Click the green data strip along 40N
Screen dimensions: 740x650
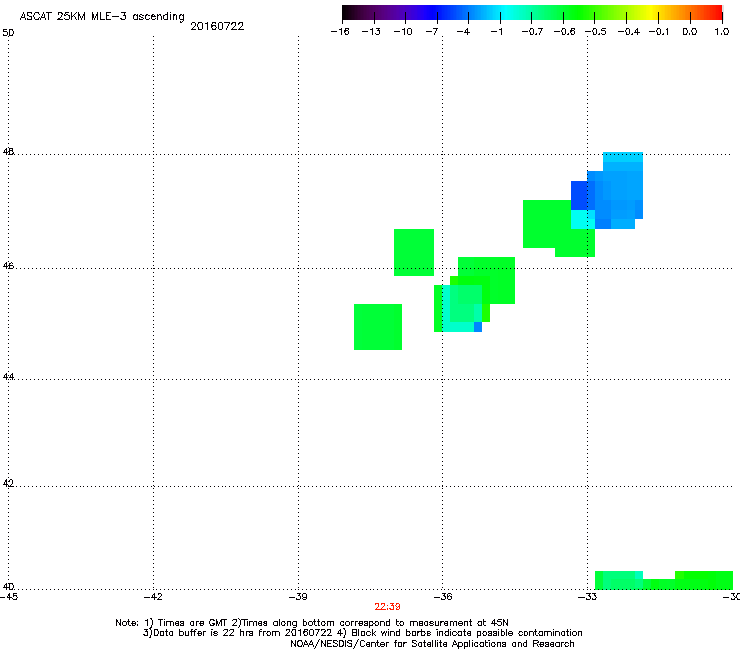pos(664,581)
